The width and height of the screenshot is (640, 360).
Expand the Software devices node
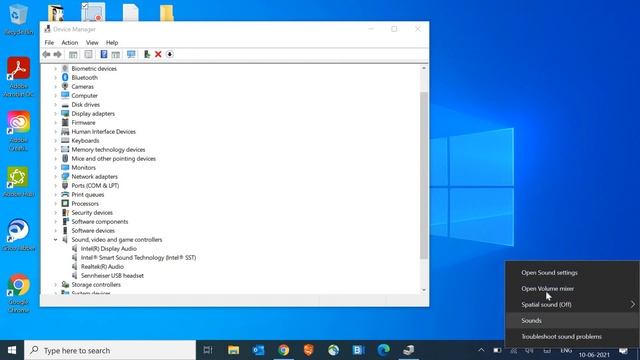[56, 231]
